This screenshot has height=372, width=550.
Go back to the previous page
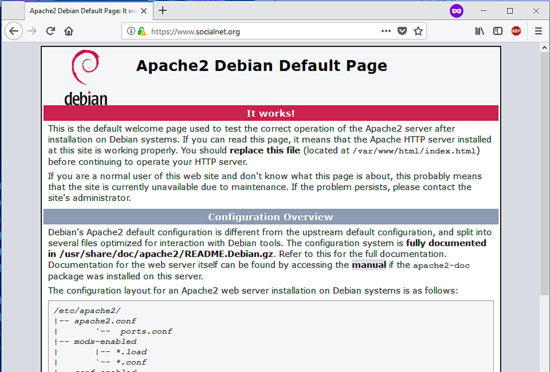coord(14,31)
